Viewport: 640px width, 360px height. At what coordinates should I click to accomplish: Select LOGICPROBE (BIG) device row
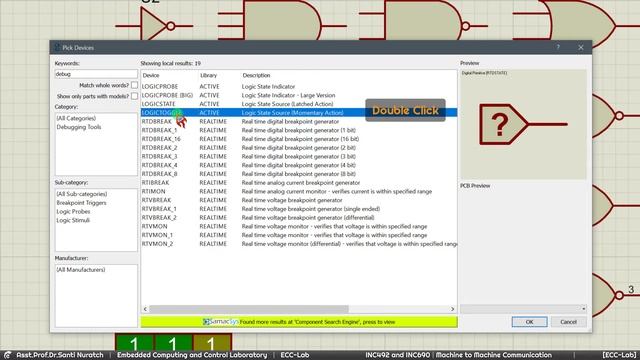click(x=299, y=95)
